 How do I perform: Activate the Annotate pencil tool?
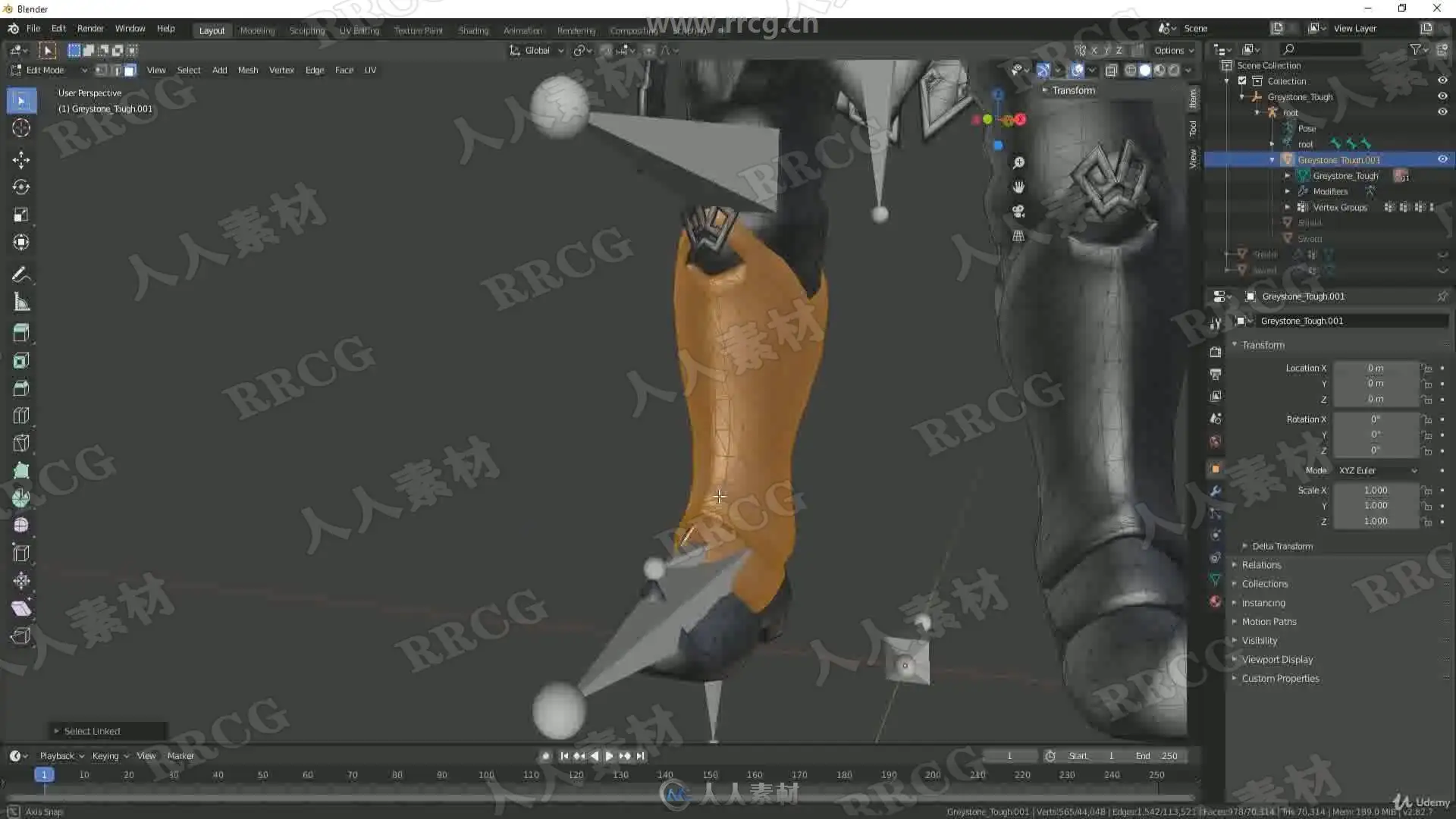pyautogui.click(x=21, y=275)
